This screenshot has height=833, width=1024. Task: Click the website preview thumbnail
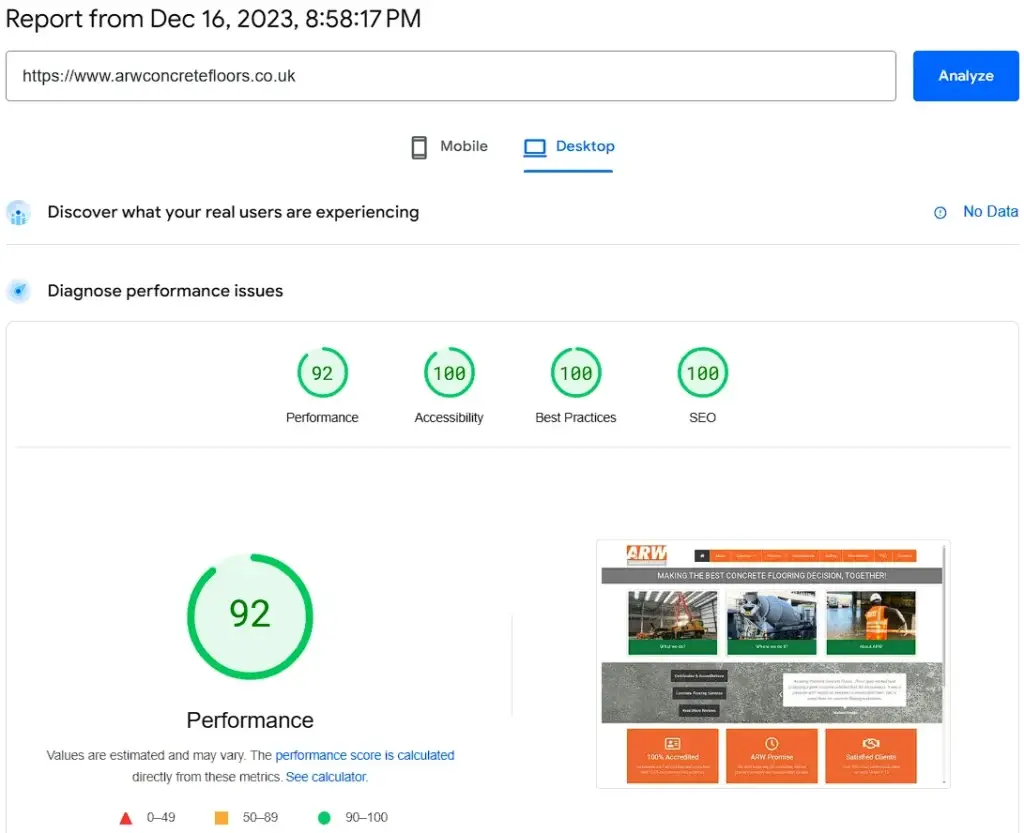point(772,663)
